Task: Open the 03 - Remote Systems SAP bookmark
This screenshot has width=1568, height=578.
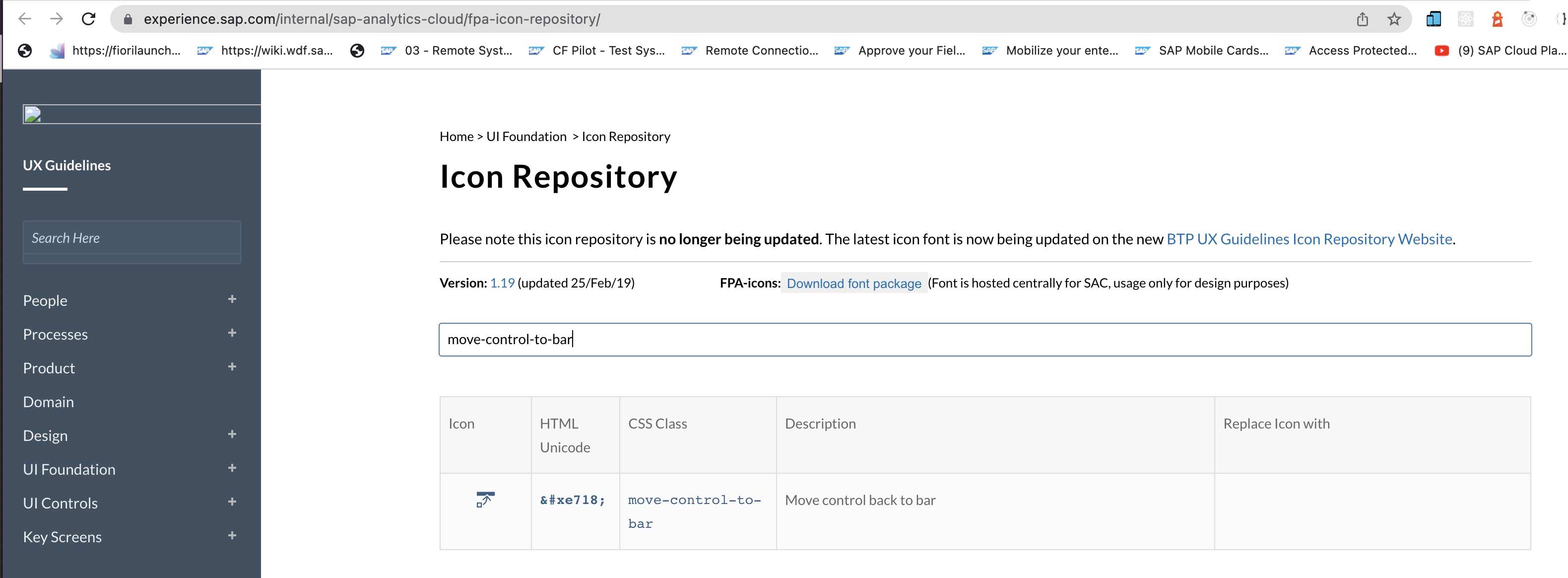Action: click(x=448, y=51)
